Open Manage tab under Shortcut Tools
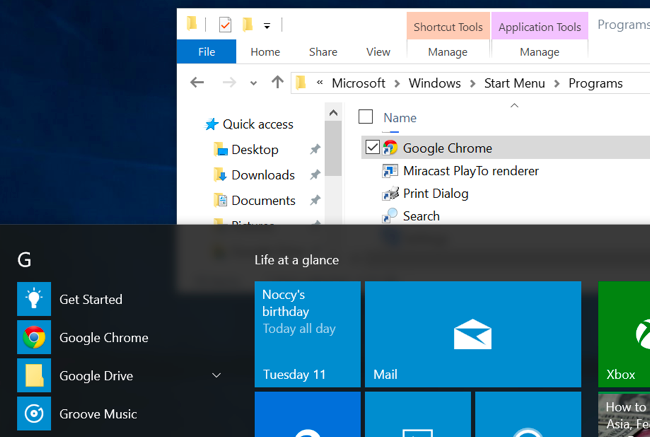The image size is (650, 437). (448, 52)
